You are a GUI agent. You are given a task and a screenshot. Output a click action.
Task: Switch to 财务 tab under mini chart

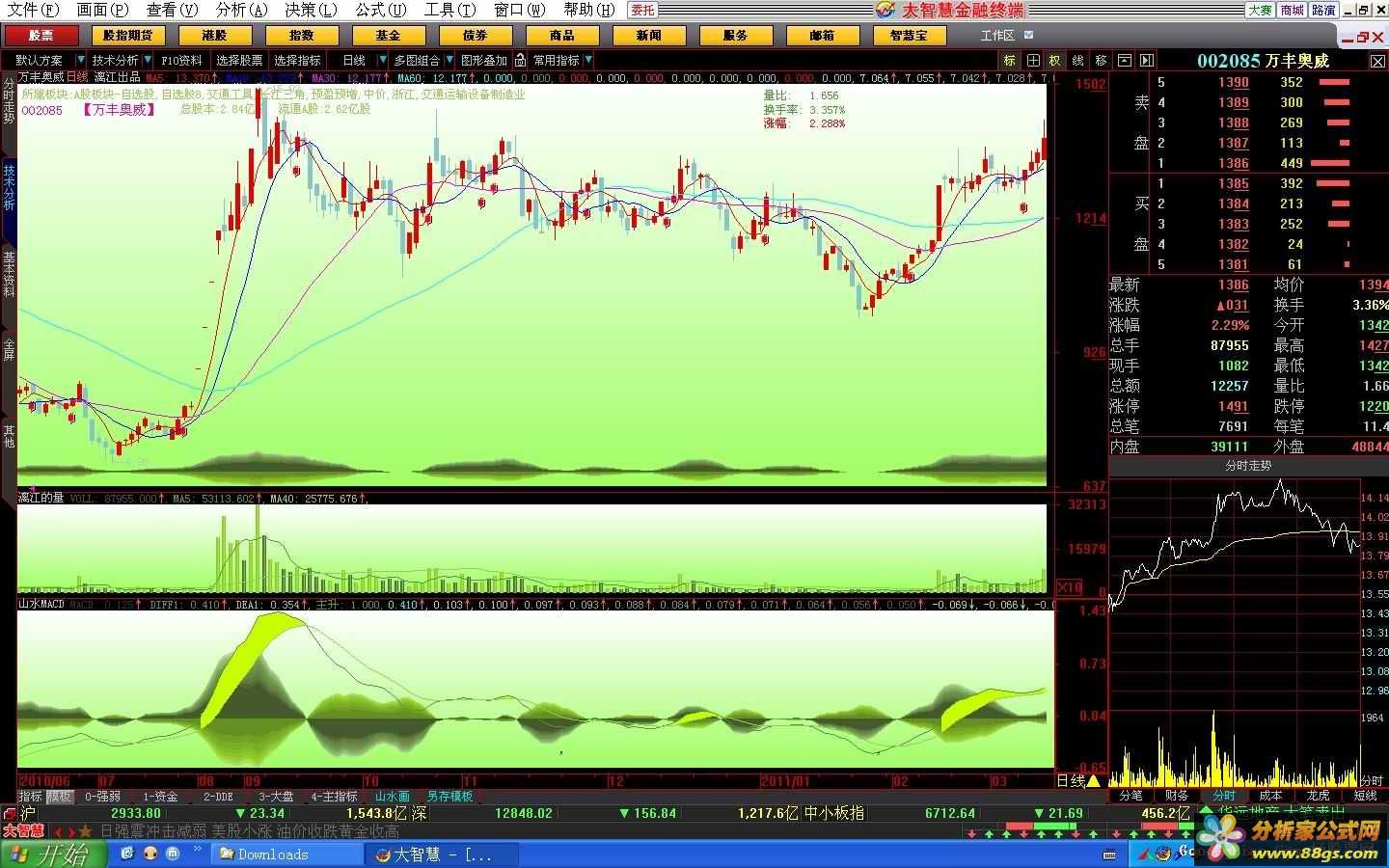click(1177, 796)
